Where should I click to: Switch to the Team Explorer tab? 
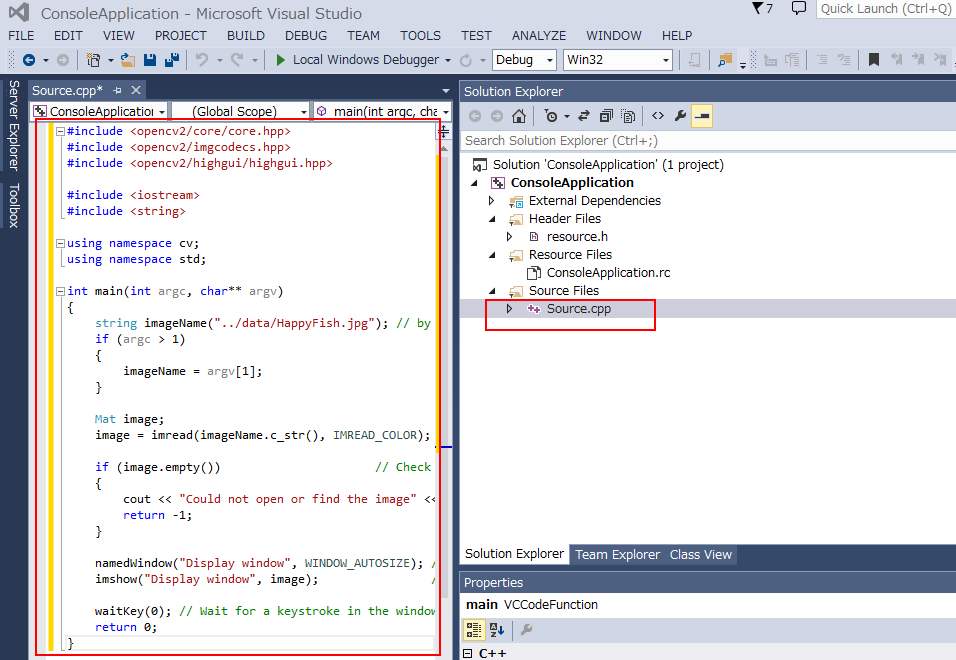(617, 555)
